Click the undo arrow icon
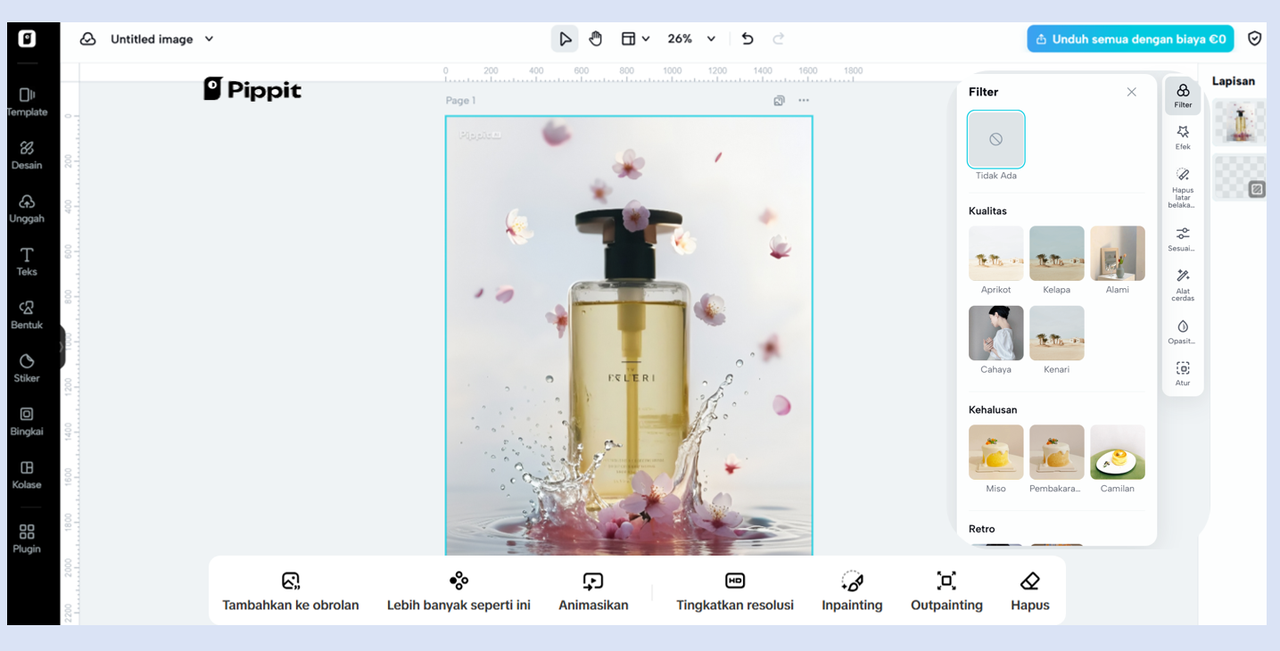The image size is (1280, 651). [x=747, y=39]
